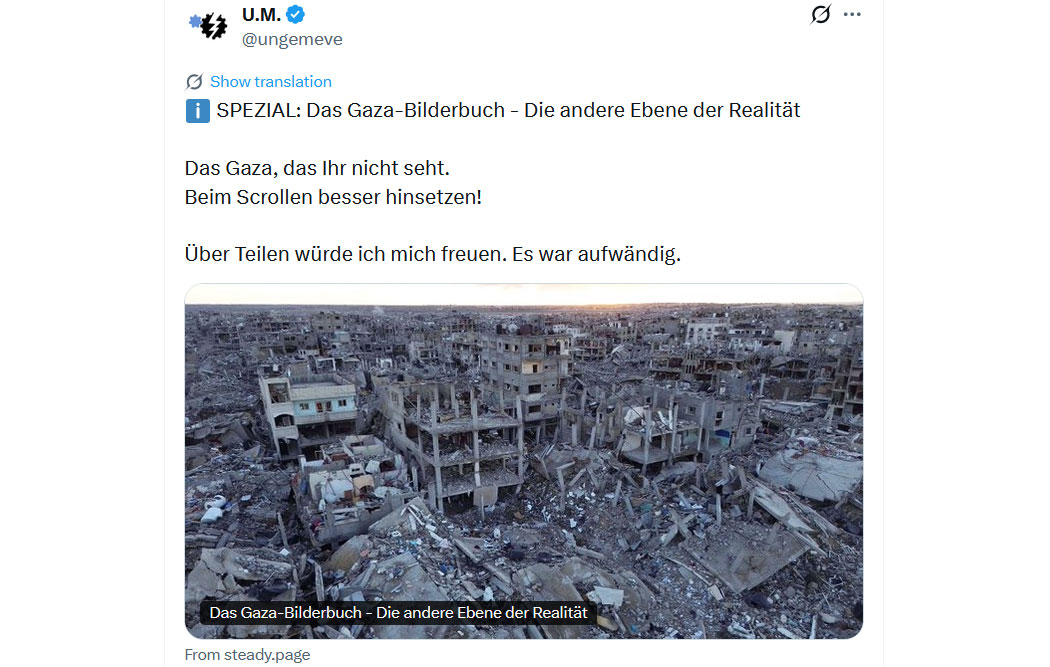This screenshot has width=1050, height=667.
Task: Click the collapsed concrete slab at photo right
Action: point(812,474)
